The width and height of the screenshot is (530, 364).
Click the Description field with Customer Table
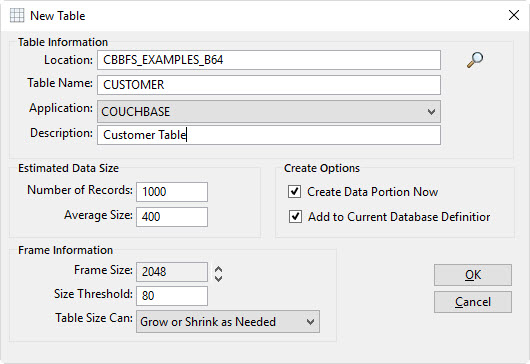[x=269, y=135]
